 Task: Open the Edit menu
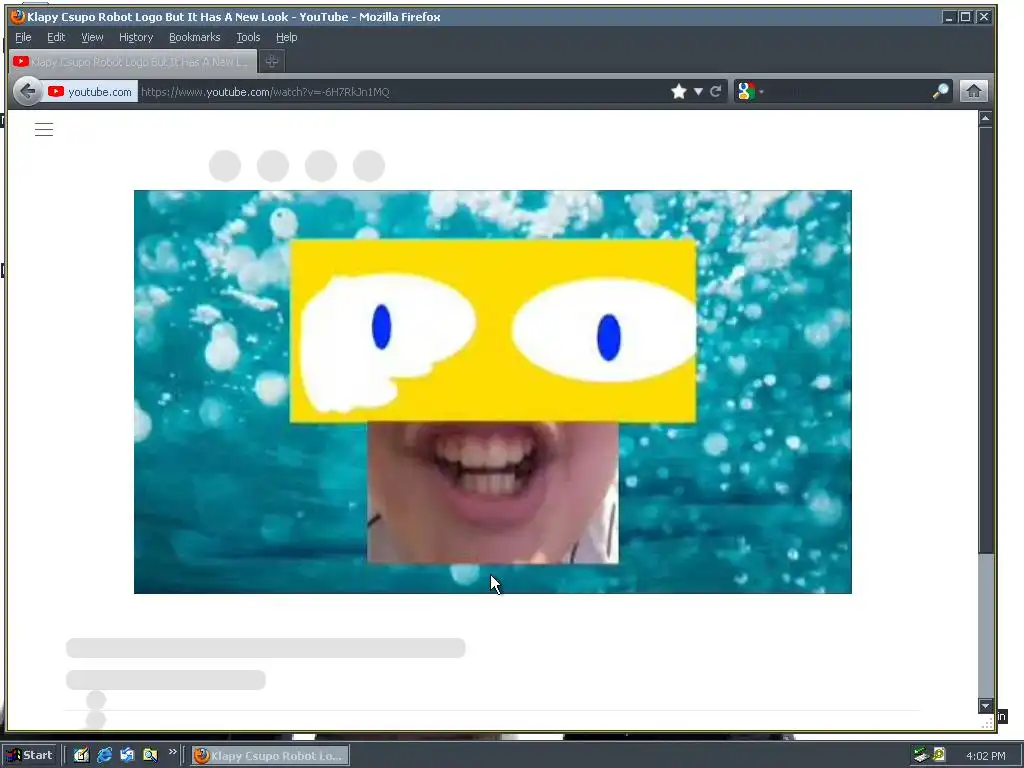click(56, 37)
